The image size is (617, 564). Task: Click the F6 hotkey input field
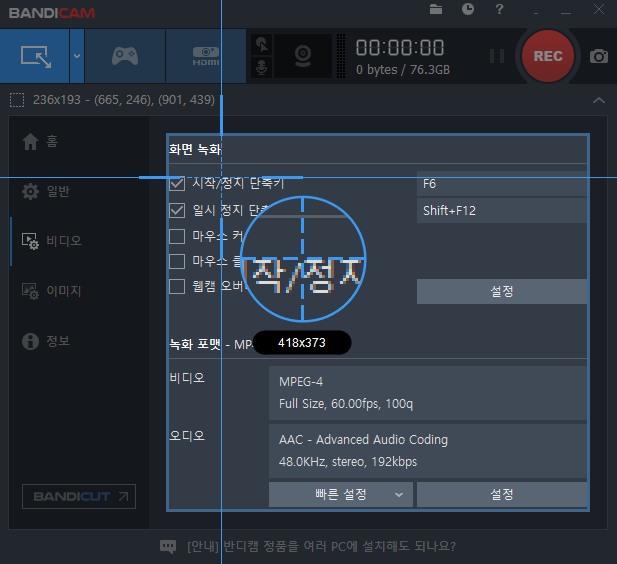(x=502, y=184)
